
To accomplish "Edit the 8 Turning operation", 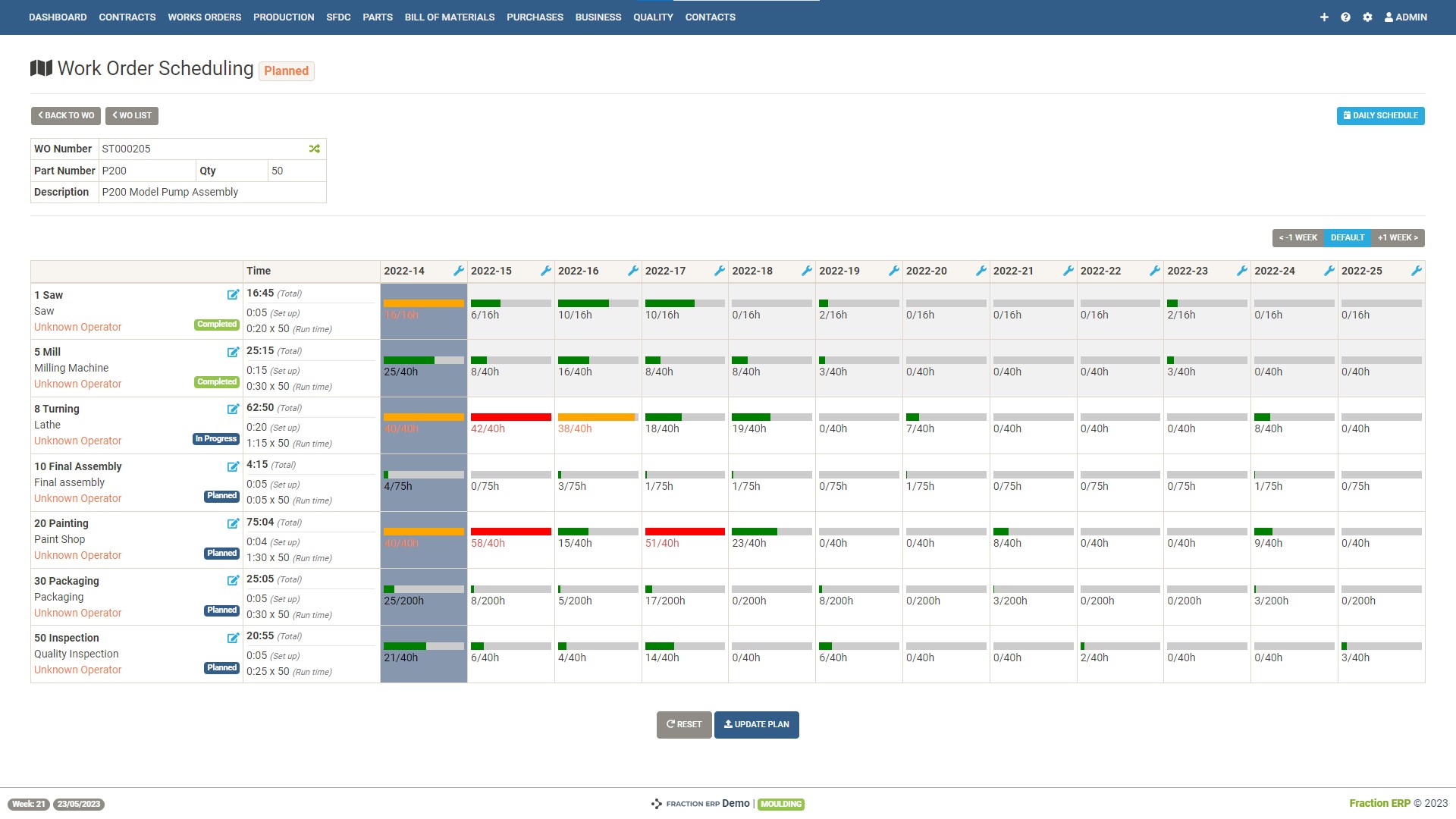I will [233, 409].
